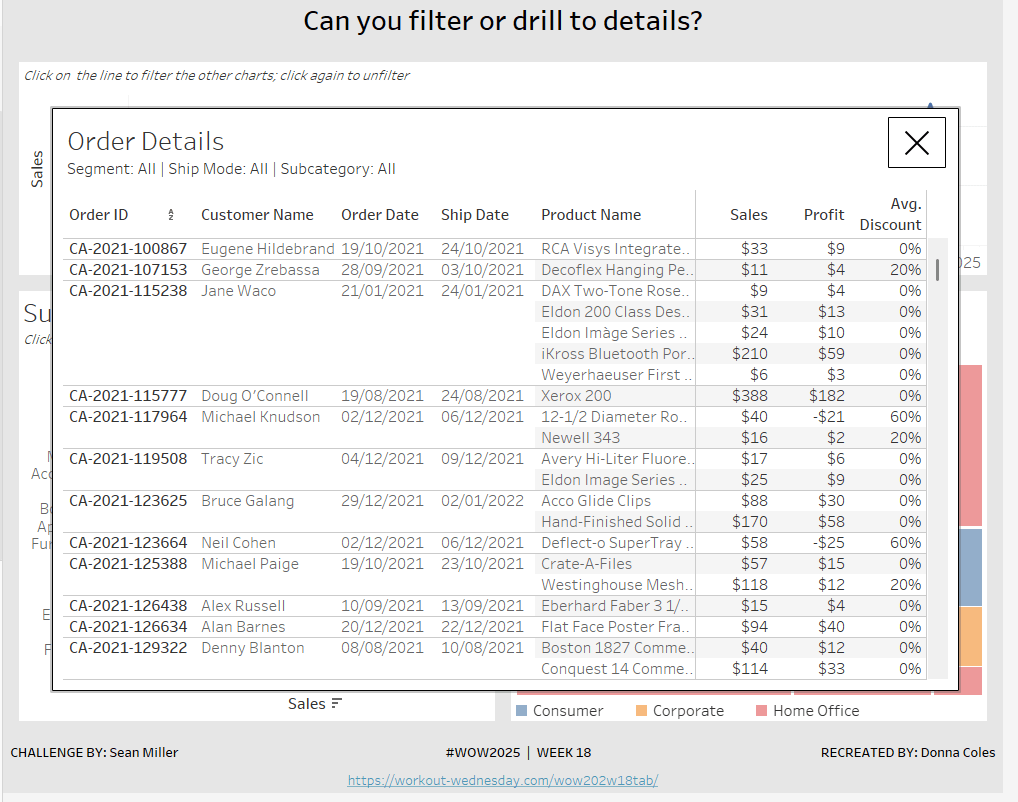Click the sort icon beside Order ID header
This screenshot has width=1018, height=802.
(x=171, y=215)
